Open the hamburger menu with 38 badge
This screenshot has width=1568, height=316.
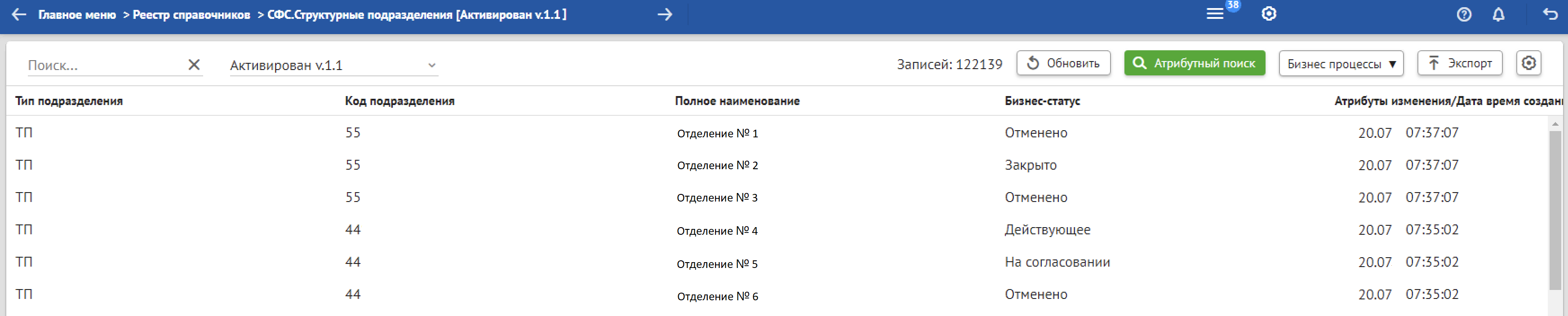pyautogui.click(x=1214, y=14)
